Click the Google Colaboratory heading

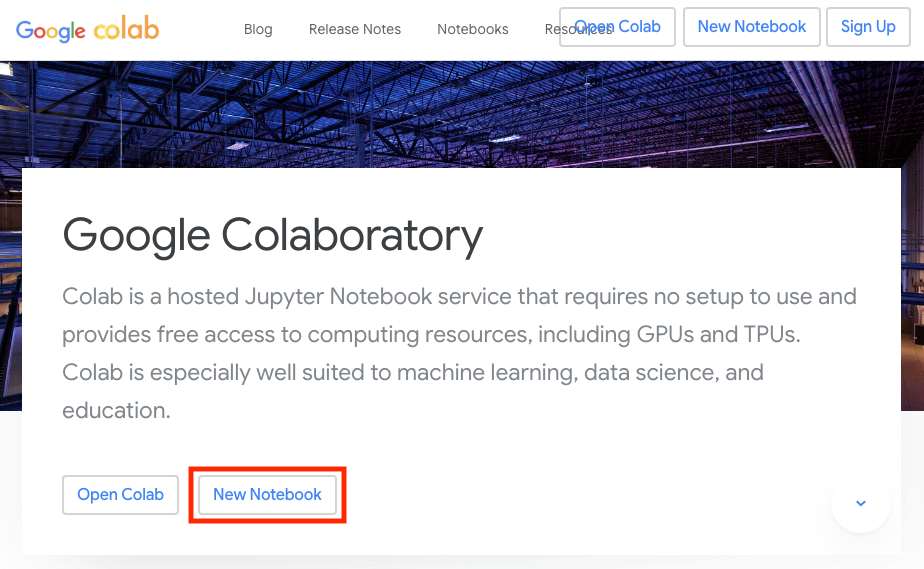point(272,236)
